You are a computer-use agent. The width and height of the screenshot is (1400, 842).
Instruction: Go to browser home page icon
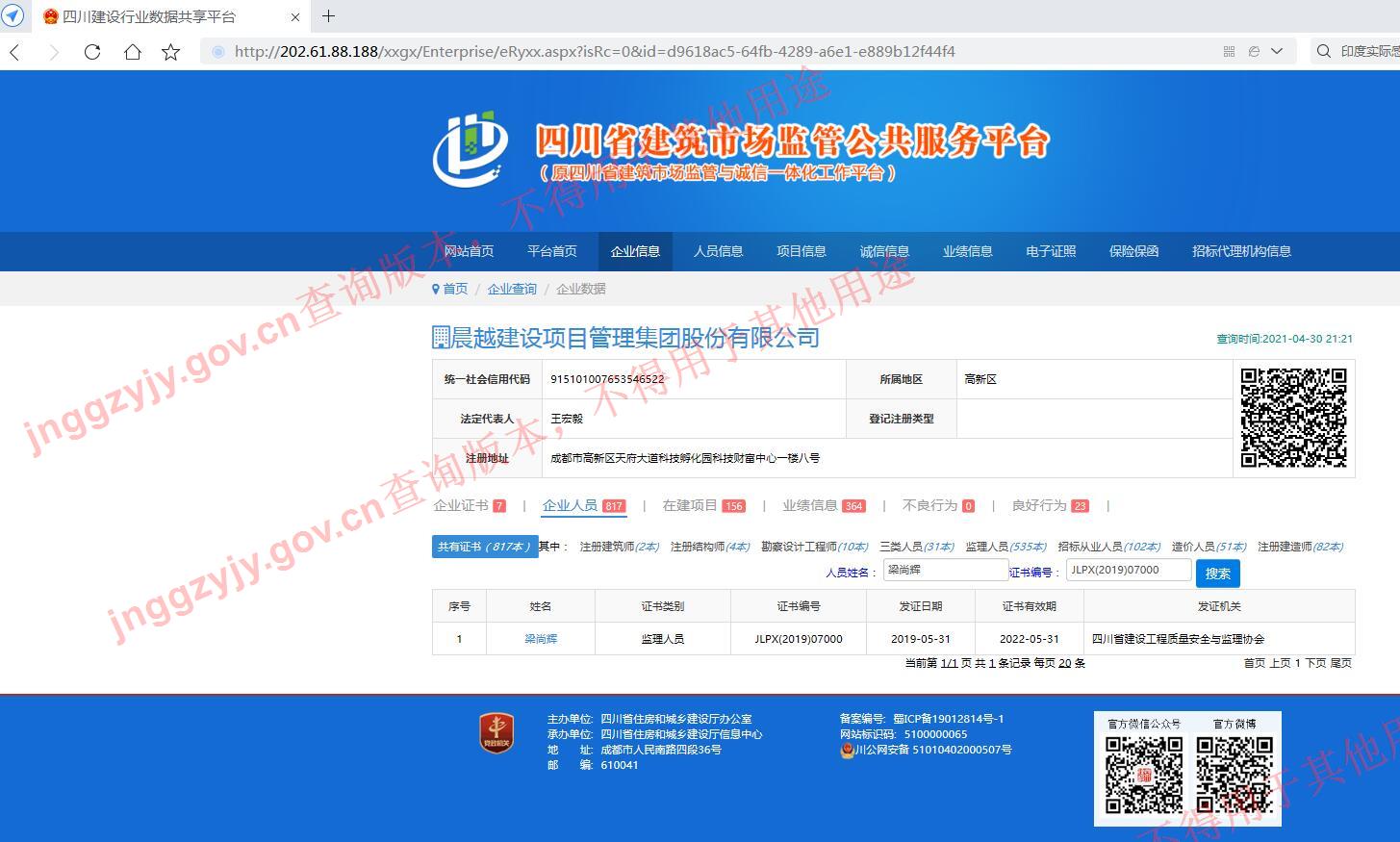(133, 52)
